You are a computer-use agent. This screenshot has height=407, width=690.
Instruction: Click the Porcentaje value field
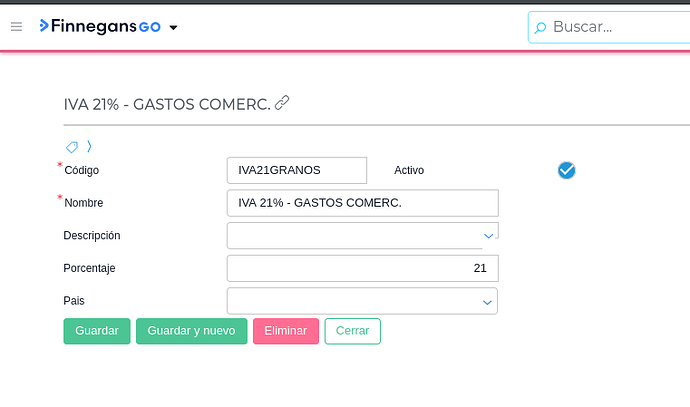pos(362,268)
